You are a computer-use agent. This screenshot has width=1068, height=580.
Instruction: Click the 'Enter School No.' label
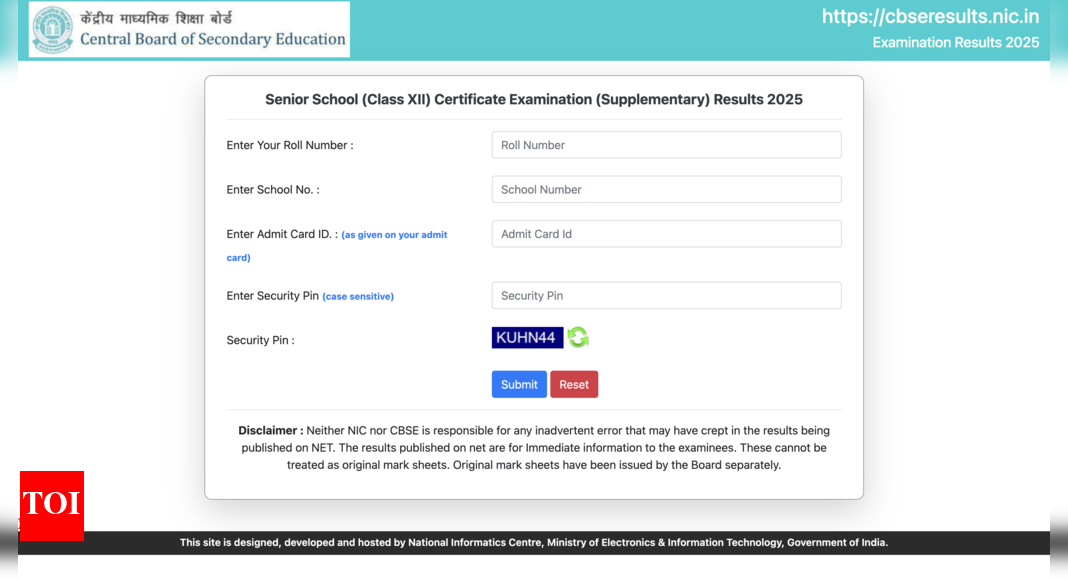click(x=273, y=190)
